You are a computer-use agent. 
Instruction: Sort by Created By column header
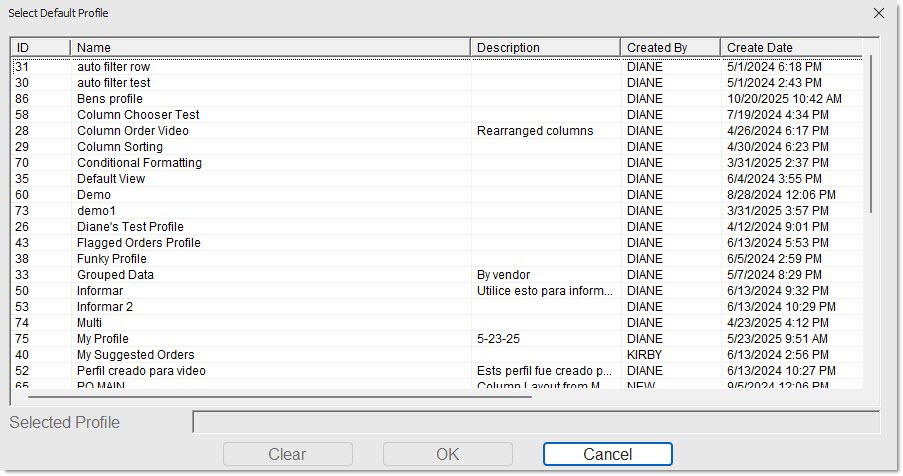coord(669,47)
